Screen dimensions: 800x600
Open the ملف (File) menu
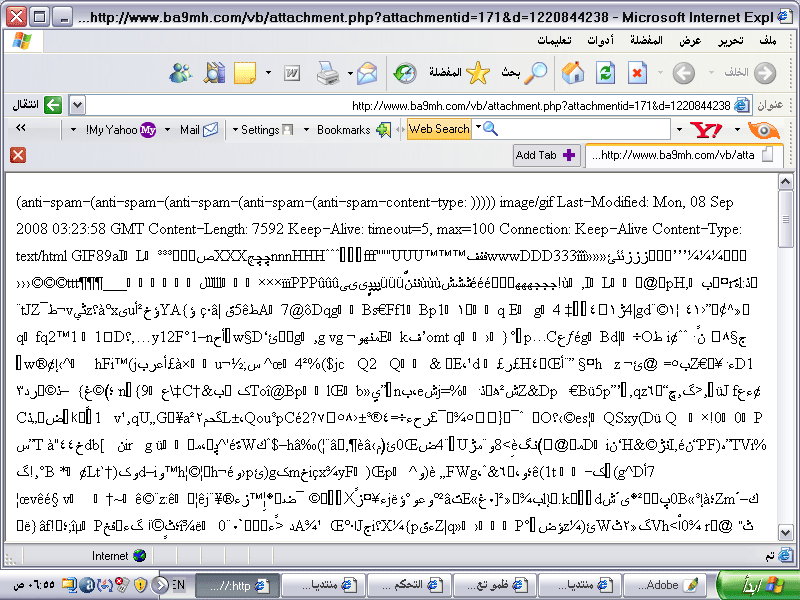pos(767,41)
